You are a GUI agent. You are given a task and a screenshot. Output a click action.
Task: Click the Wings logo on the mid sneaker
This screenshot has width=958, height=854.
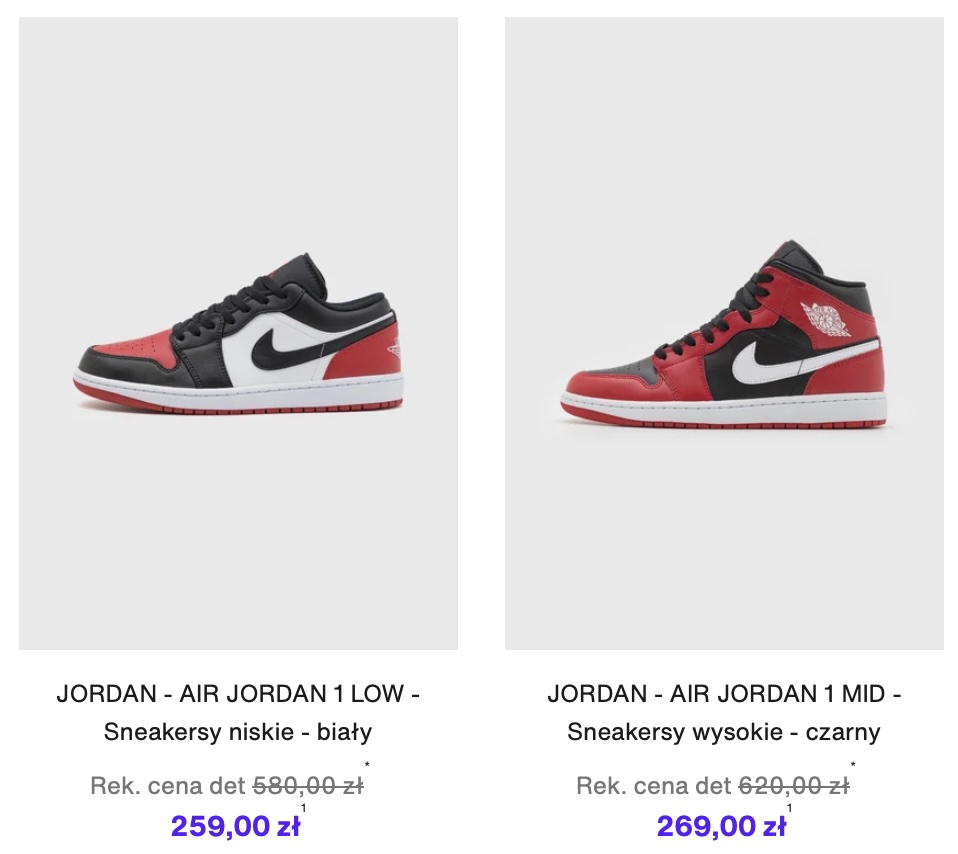(x=825, y=319)
